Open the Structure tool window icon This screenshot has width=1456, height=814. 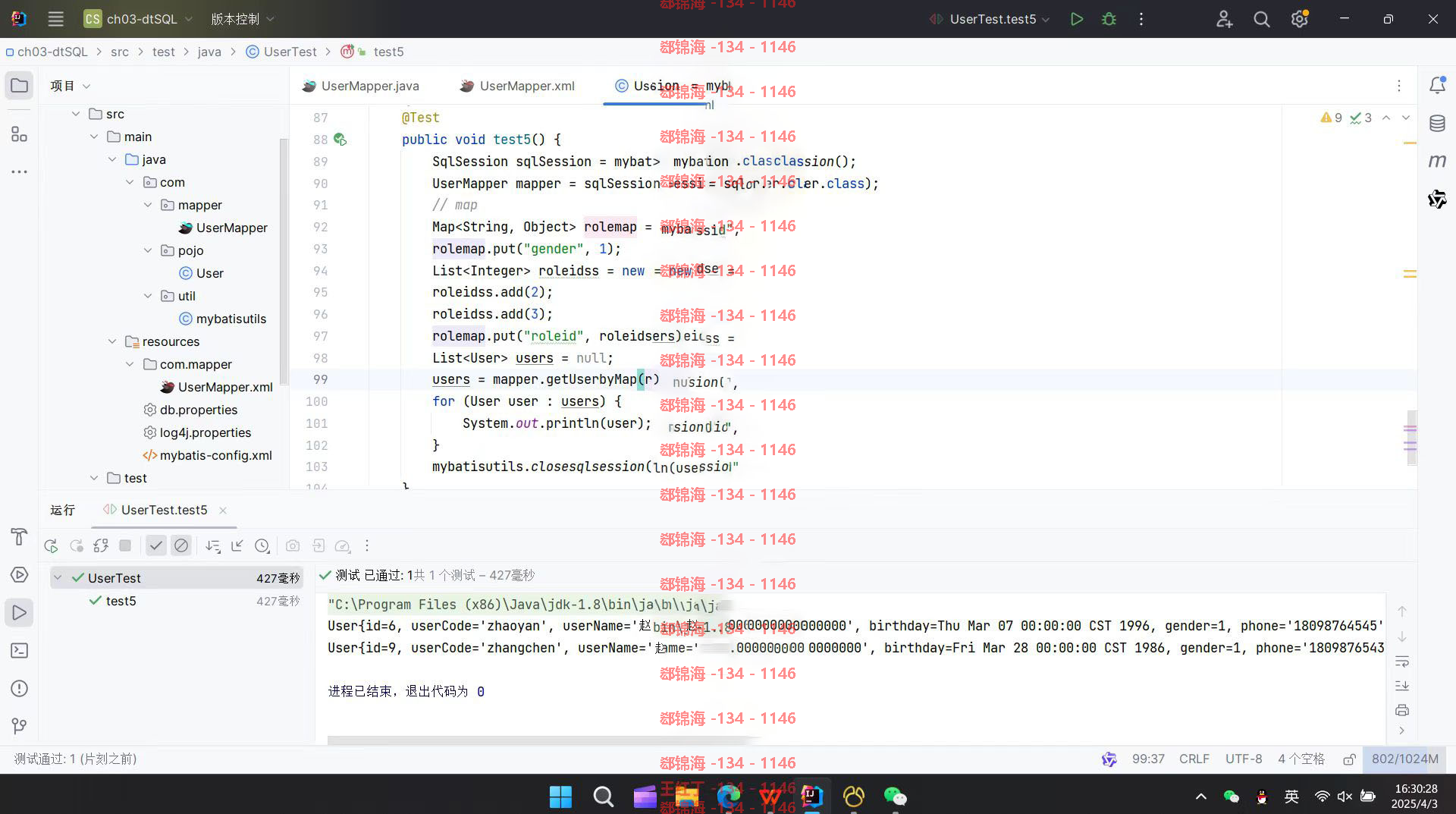point(20,134)
